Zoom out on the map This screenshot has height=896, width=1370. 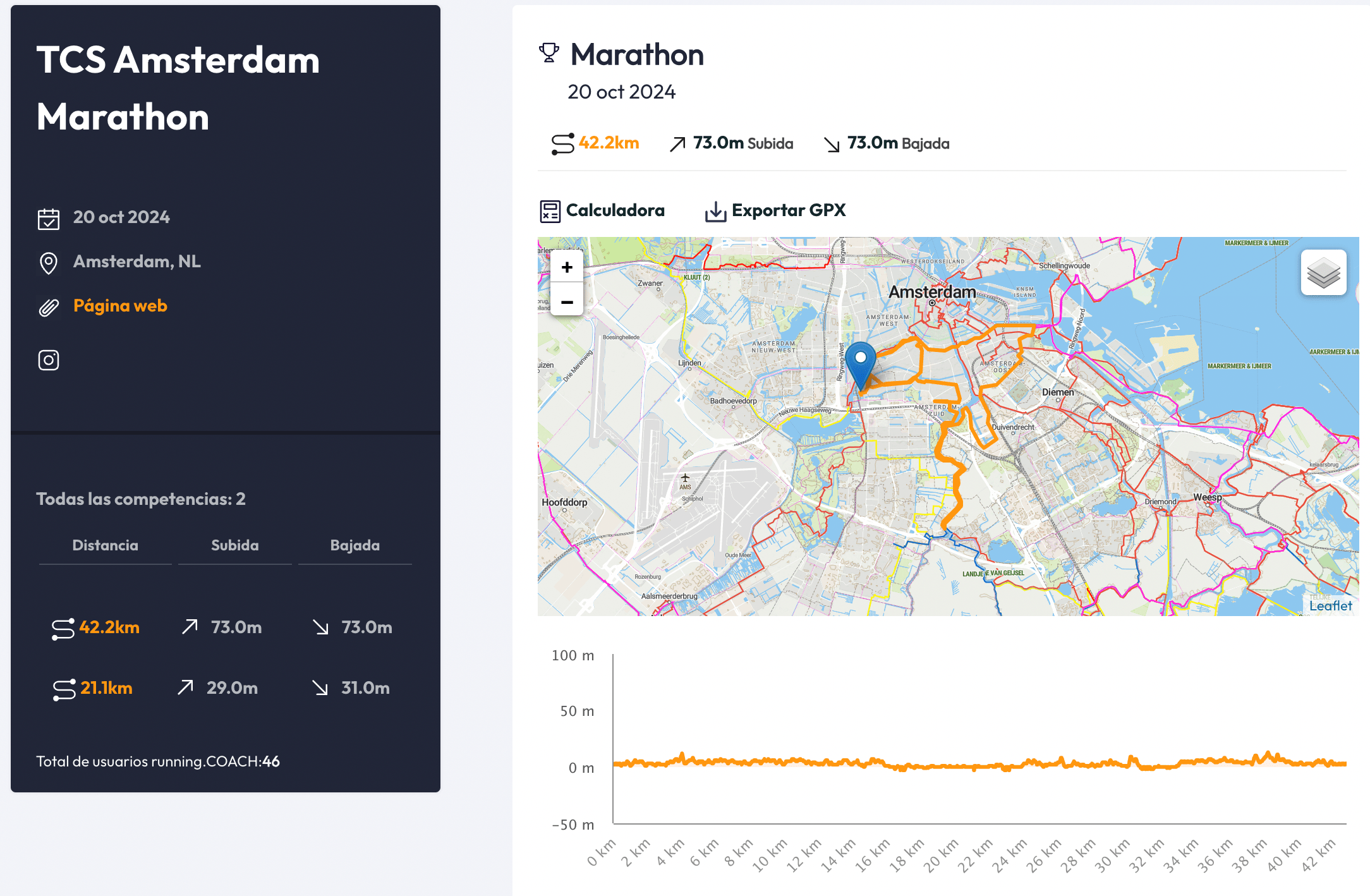point(567,303)
